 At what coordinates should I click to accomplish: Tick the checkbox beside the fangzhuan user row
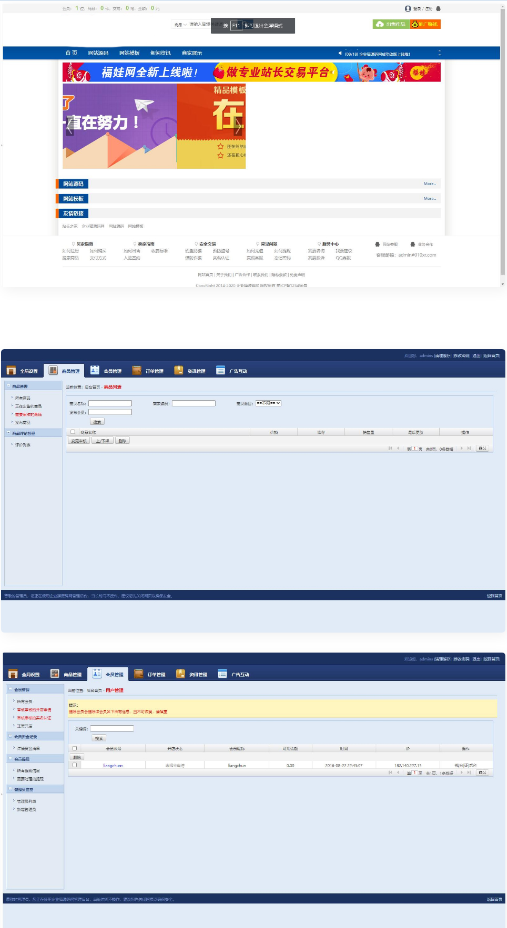[75, 765]
